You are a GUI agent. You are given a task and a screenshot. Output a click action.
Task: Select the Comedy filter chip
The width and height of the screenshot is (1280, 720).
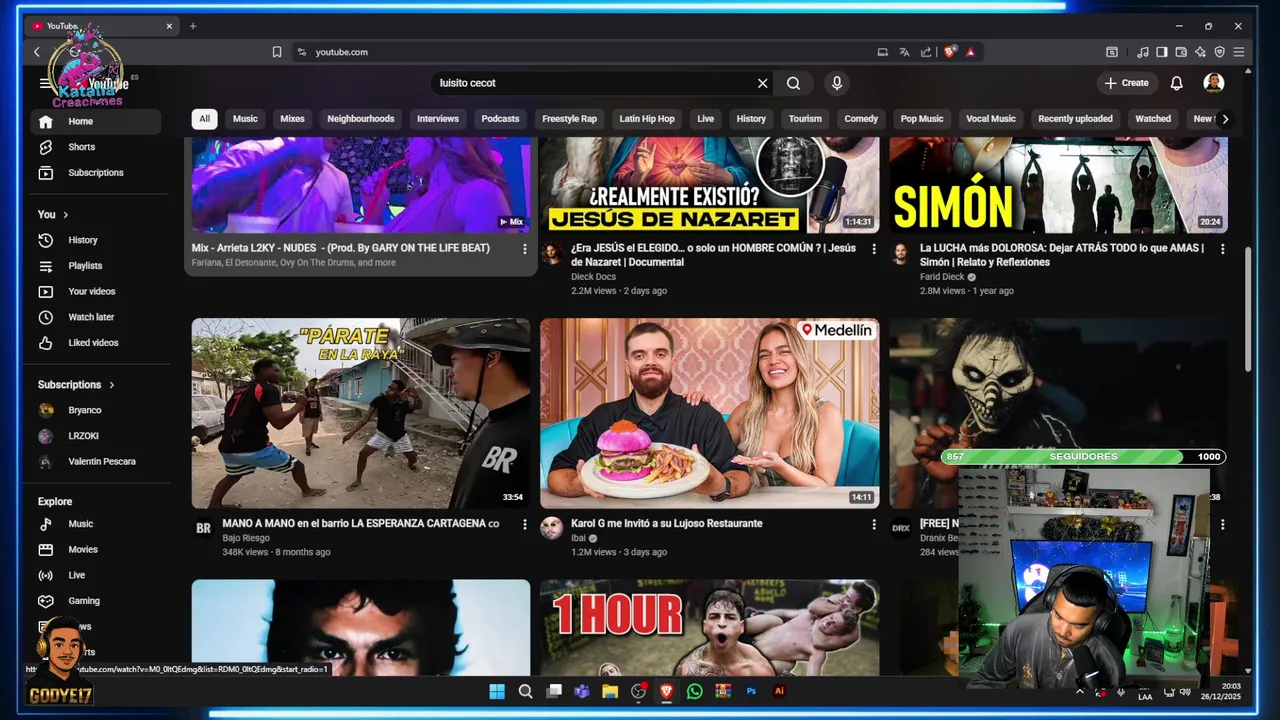[861, 119]
